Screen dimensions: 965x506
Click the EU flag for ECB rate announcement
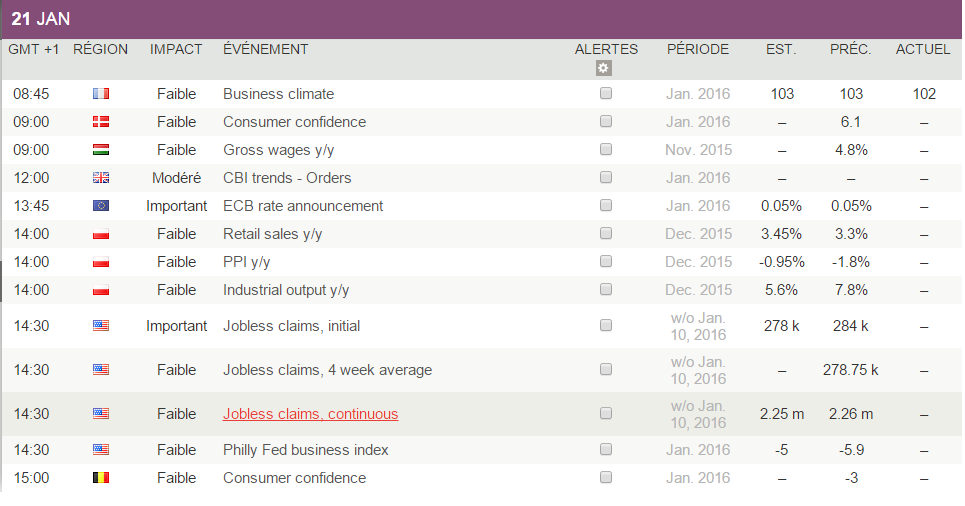pos(101,206)
